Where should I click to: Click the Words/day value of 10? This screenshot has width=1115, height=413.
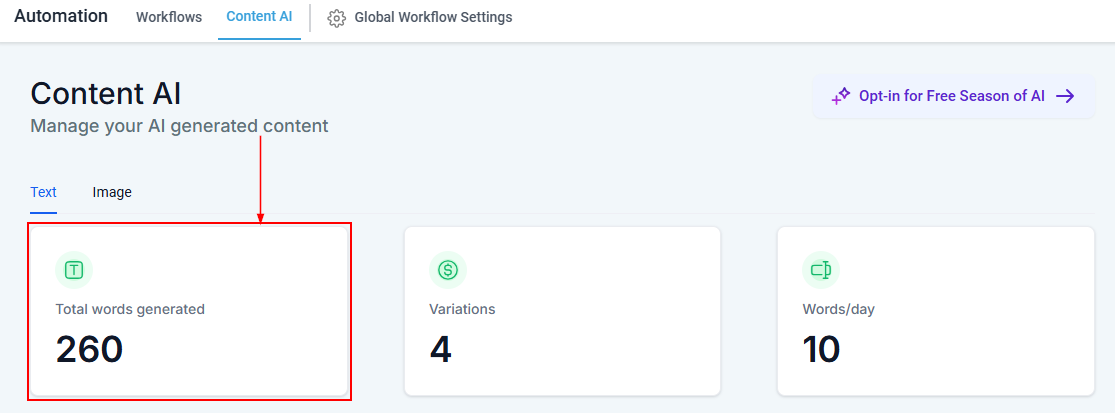pos(821,349)
